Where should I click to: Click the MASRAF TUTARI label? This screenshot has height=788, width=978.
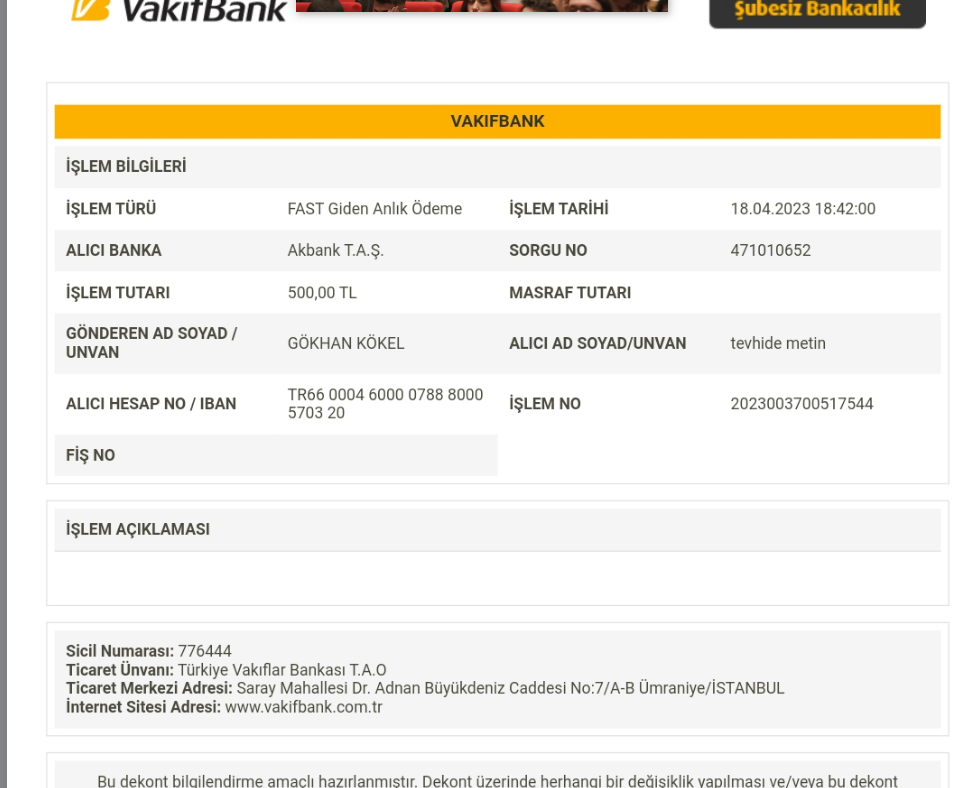point(570,293)
